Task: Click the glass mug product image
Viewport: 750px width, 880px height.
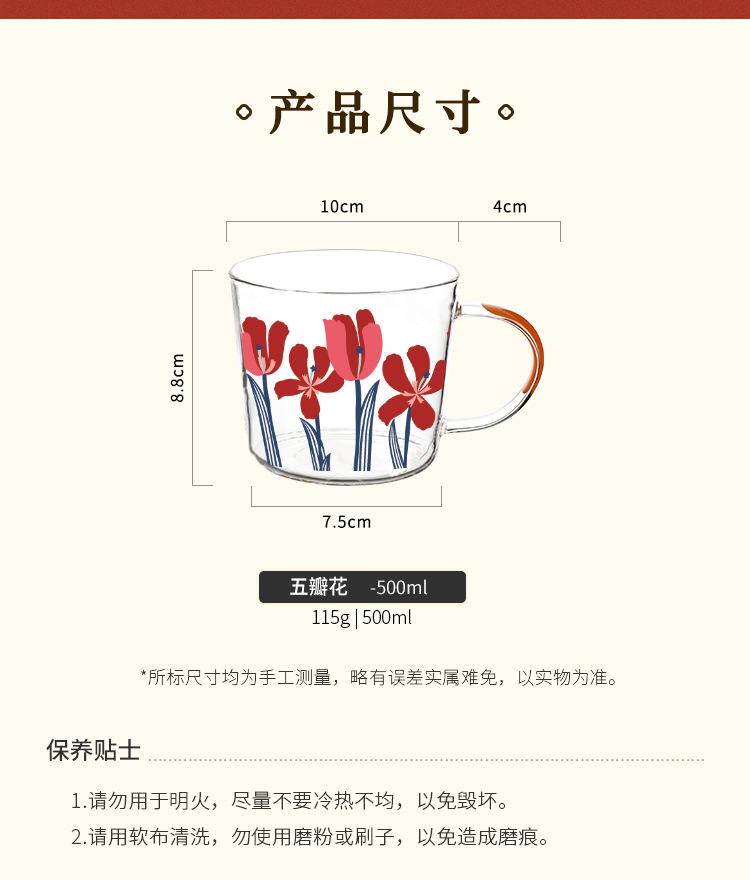Action: (386, 367)
